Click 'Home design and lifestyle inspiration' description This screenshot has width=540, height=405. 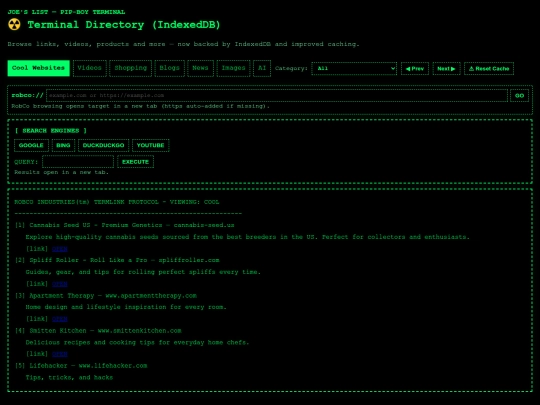click(x=126, y=307)
